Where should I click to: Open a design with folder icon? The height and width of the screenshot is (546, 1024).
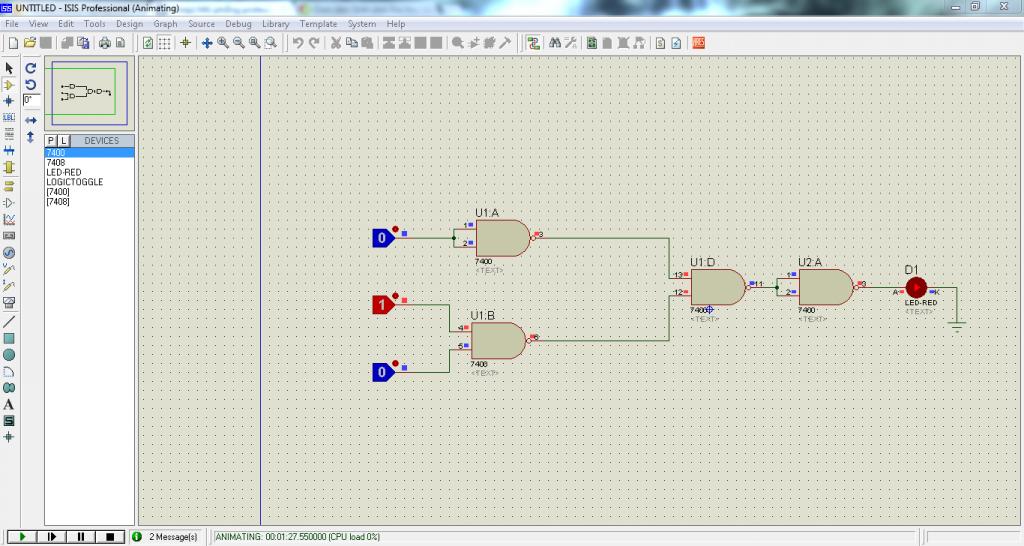[30, 43]
